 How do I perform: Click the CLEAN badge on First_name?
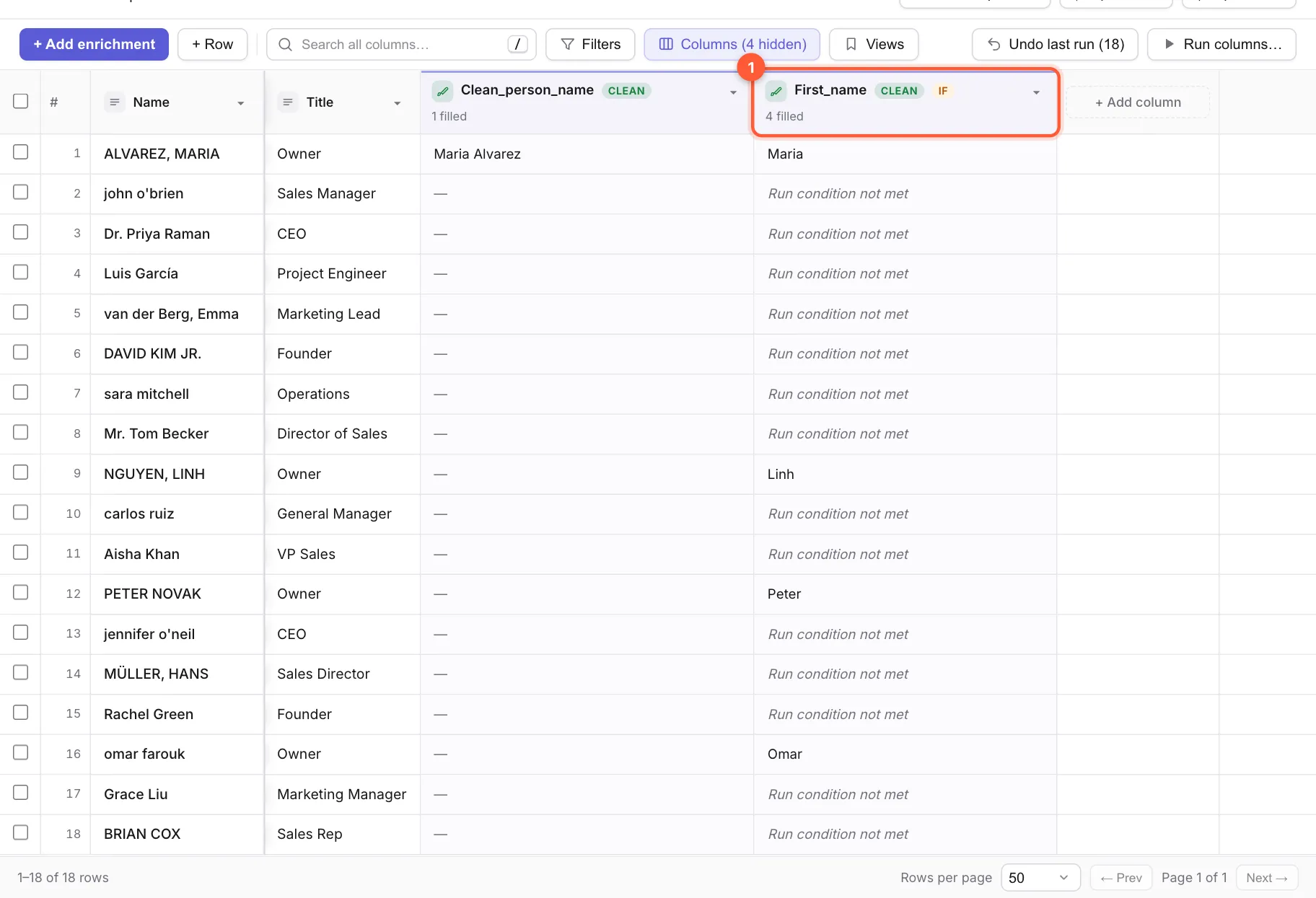899,91
